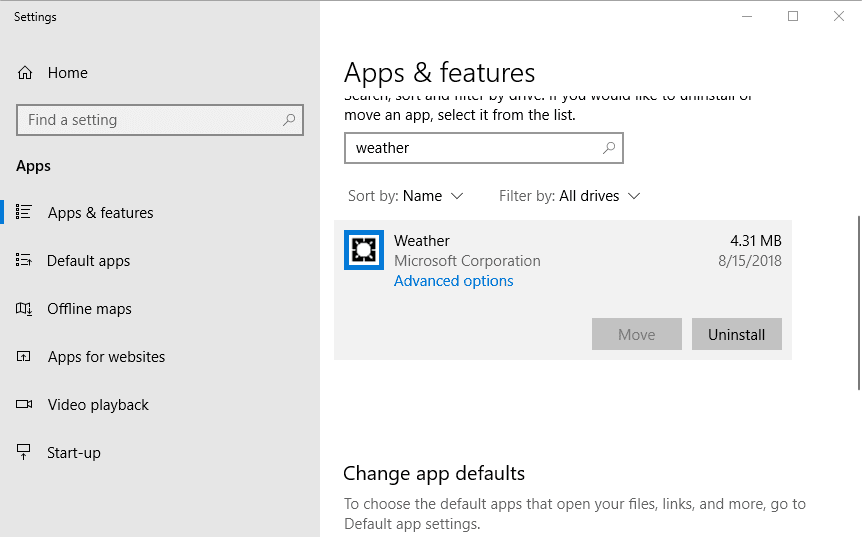Click the Apps for websites icon
The image size is (862, 537).
24,356
